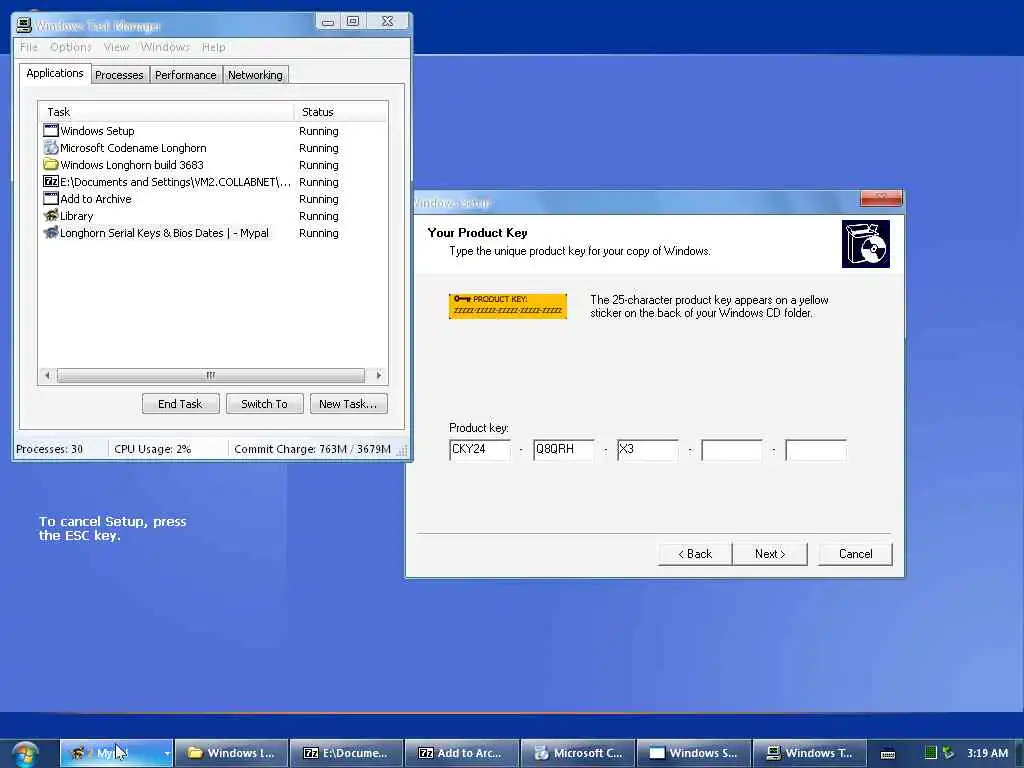This screenshot has width=1024, height=768.
Task: Click the Add to Archive task name
Action: coord(96,199)
